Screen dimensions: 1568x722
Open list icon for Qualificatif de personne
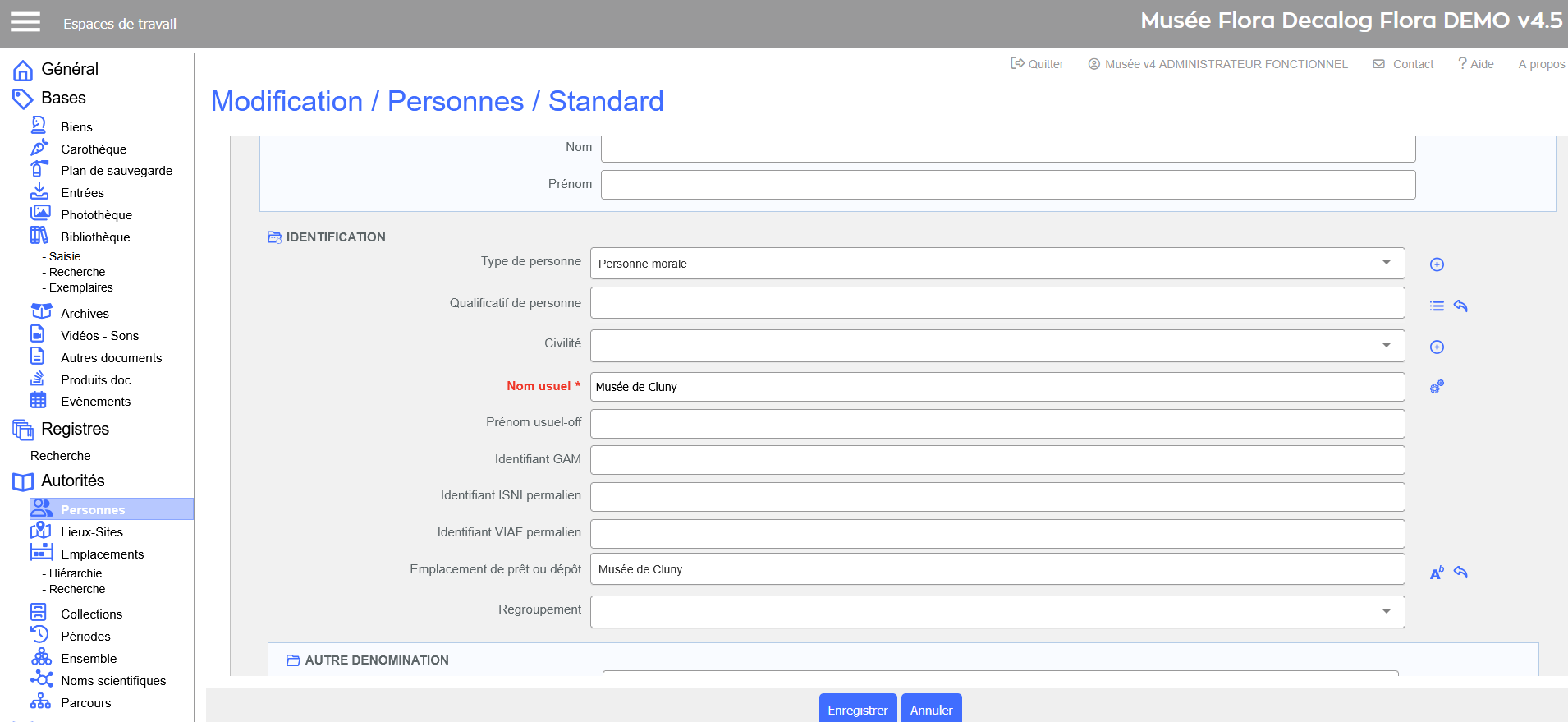tap(1437, 306)
